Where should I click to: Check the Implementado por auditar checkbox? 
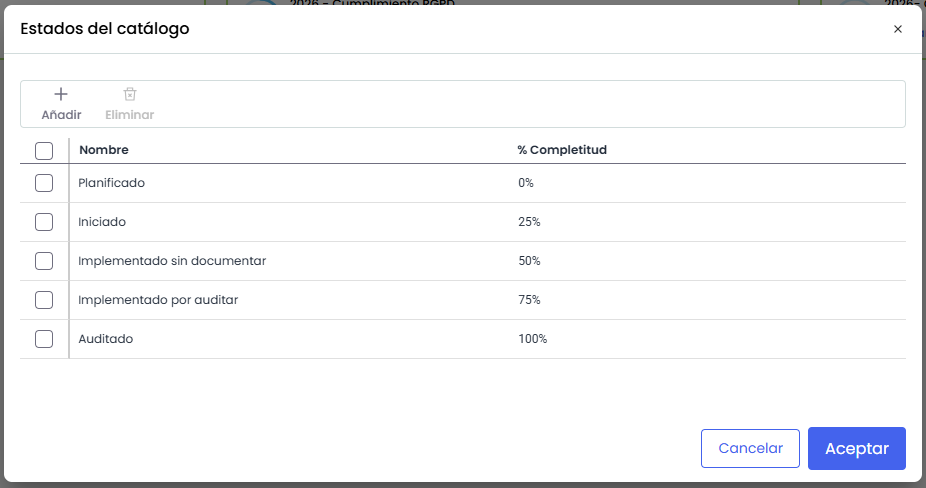pyautogui.click(x=44, y=300)
